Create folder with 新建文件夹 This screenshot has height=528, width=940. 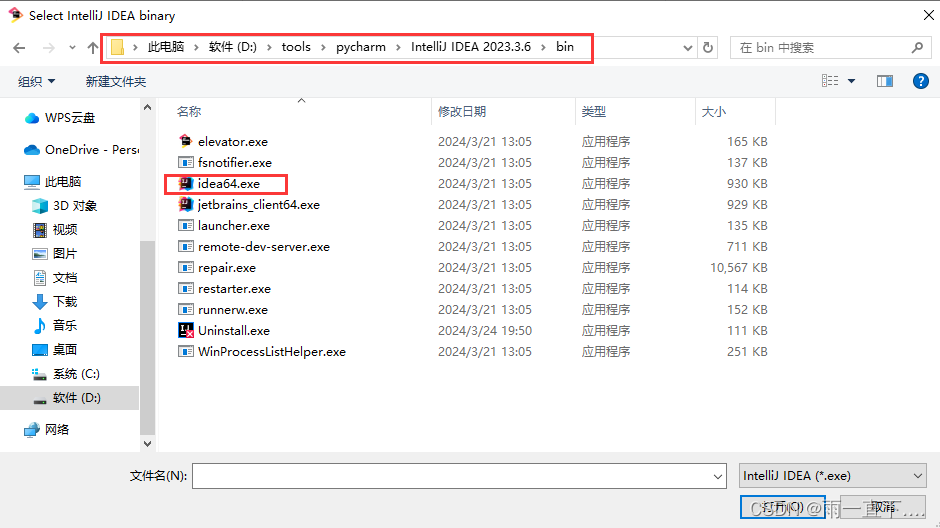click(x=116, y=82)
